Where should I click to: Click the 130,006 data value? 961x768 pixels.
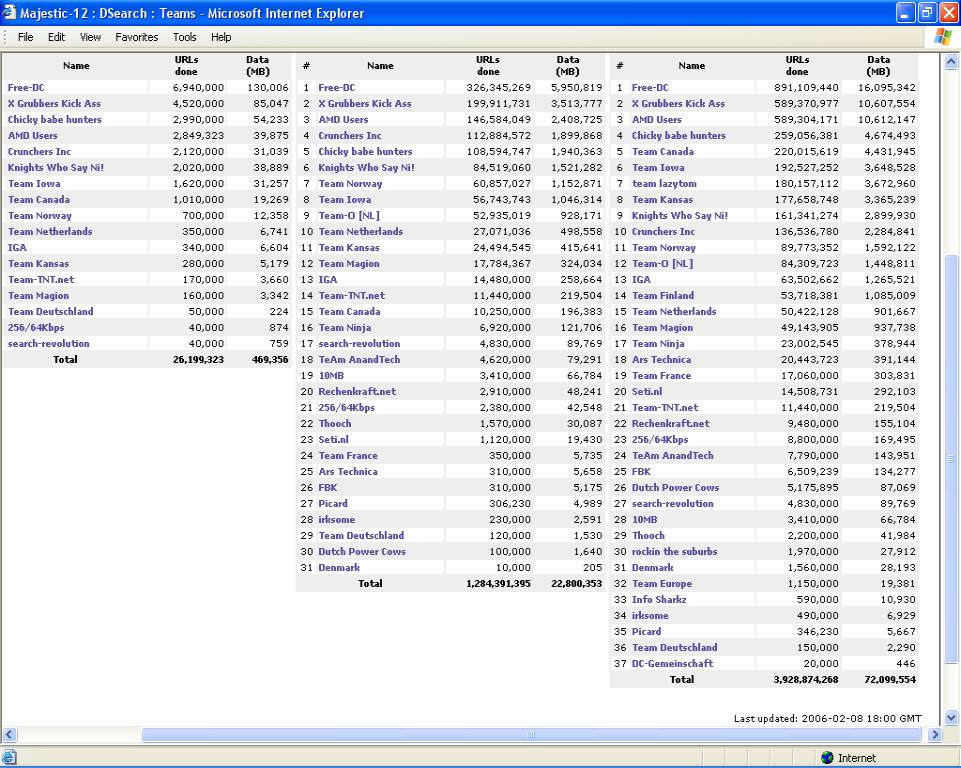point(268,88)
